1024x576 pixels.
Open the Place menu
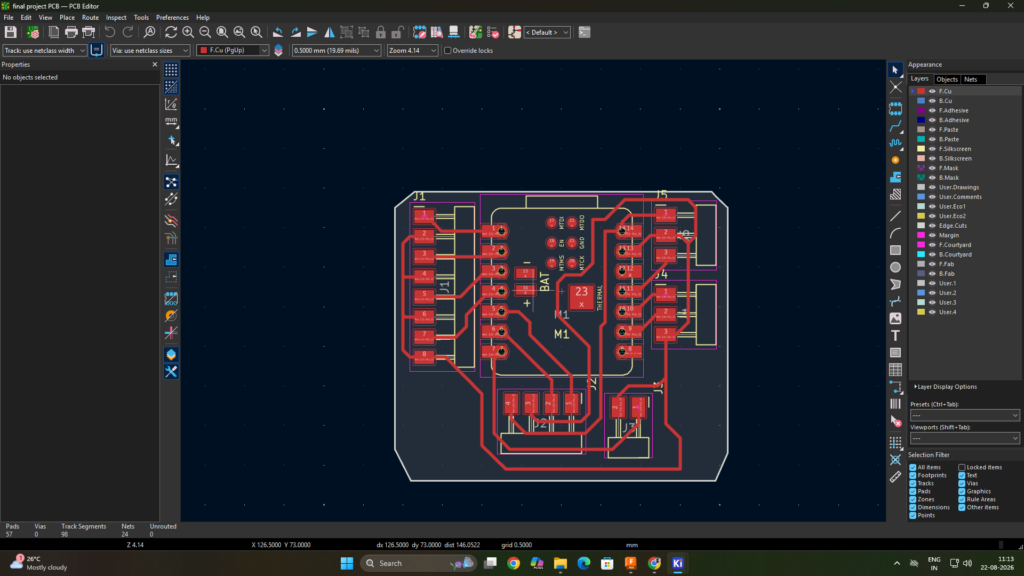click(x=67, y=18)
